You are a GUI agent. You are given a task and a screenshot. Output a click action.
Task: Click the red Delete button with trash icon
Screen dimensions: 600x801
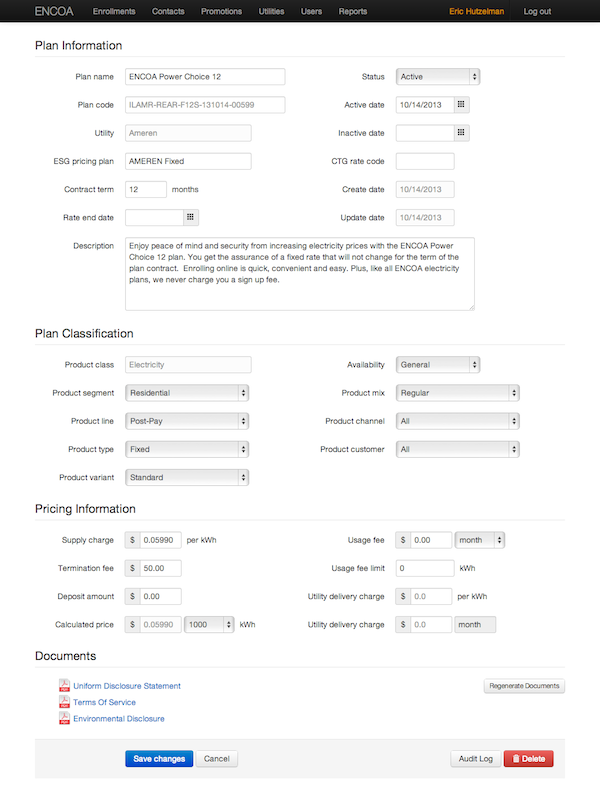[x=528, y=759]
